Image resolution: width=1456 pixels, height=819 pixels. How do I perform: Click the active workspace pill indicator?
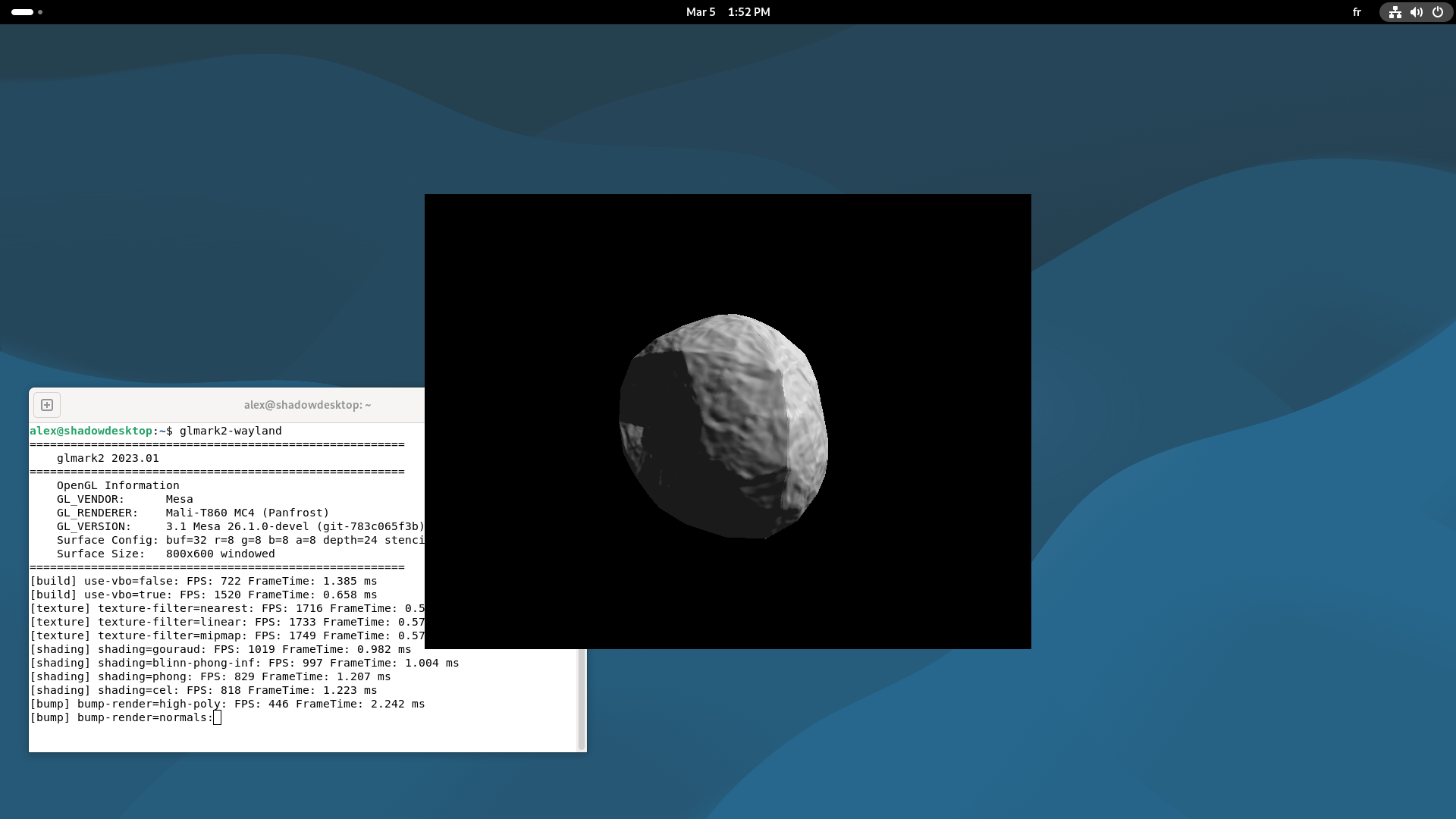coord(23,12)
